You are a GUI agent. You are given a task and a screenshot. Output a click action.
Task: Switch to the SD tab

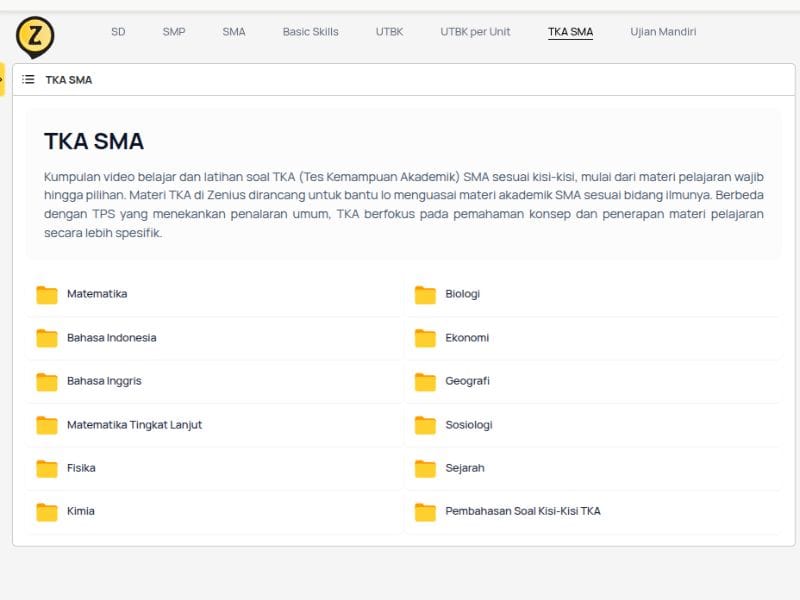118,32
